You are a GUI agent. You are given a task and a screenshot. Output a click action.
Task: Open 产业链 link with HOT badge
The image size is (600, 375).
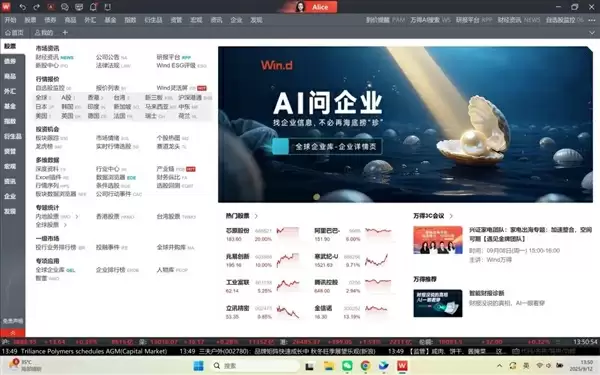pyautogui.click(x=176, y=169)
